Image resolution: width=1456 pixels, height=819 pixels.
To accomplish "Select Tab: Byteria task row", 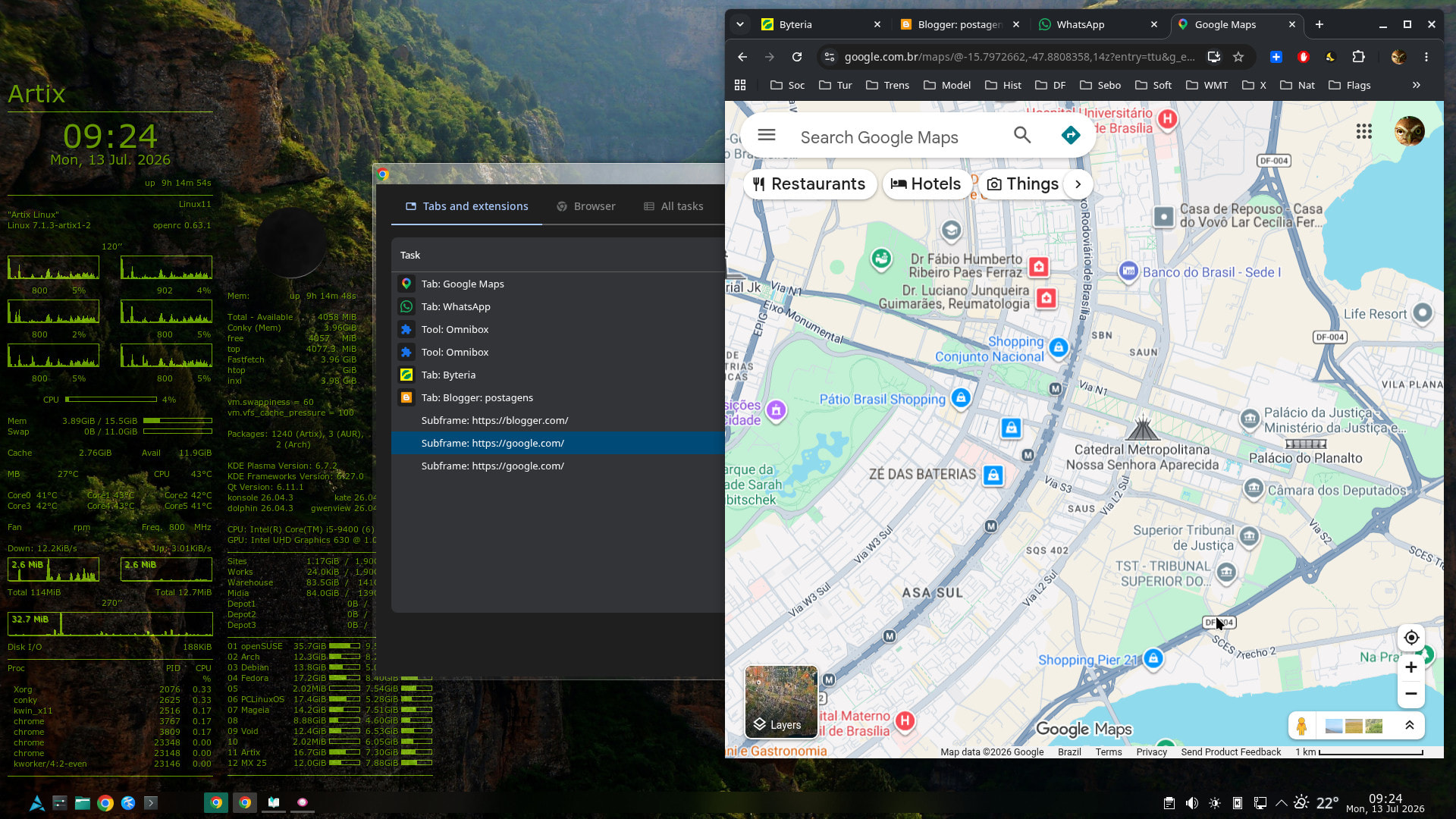I will click(558, 375).
